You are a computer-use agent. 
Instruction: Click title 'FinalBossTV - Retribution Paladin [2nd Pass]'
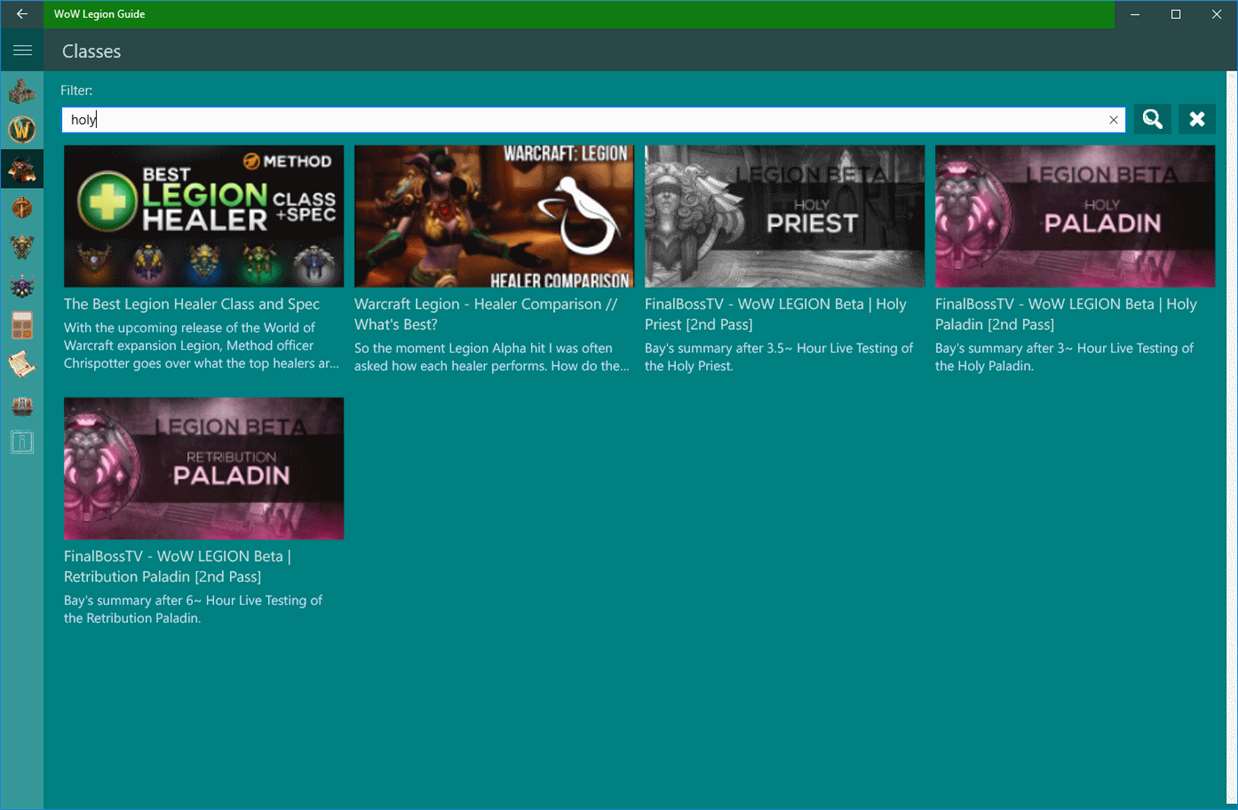tap(178, 566)
